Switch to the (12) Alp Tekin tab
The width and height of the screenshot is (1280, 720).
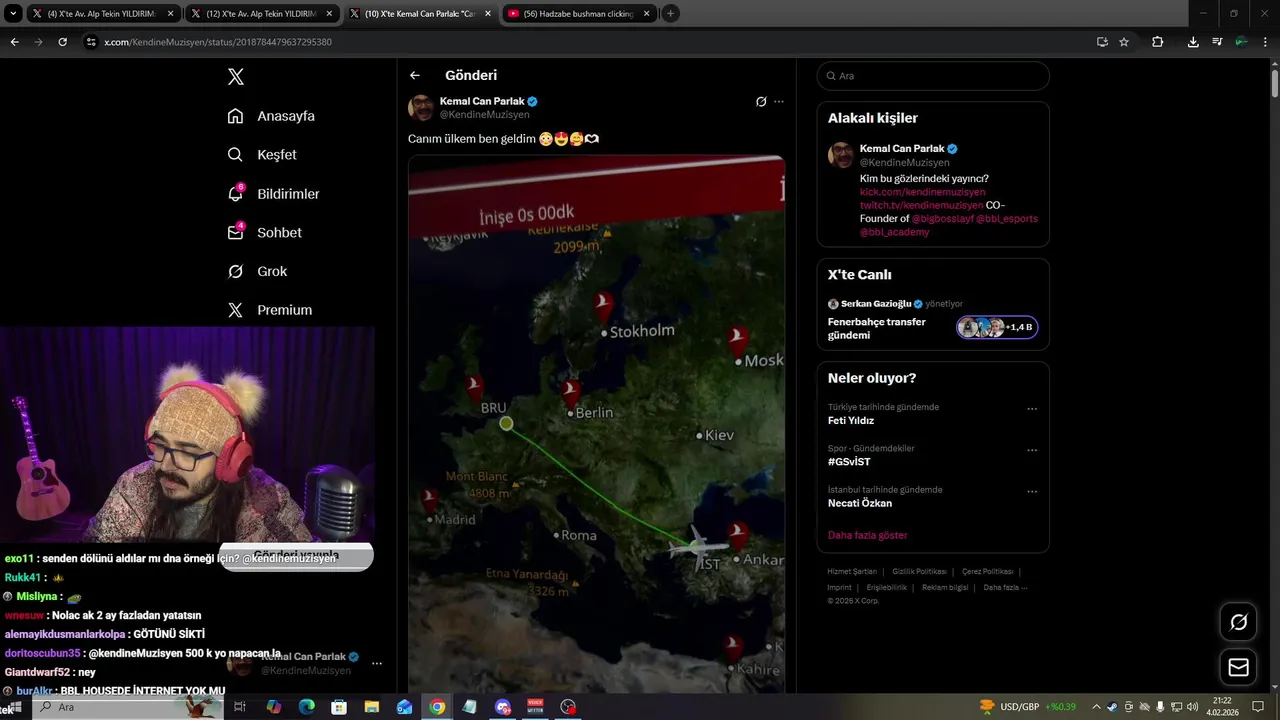coord(260,14)
